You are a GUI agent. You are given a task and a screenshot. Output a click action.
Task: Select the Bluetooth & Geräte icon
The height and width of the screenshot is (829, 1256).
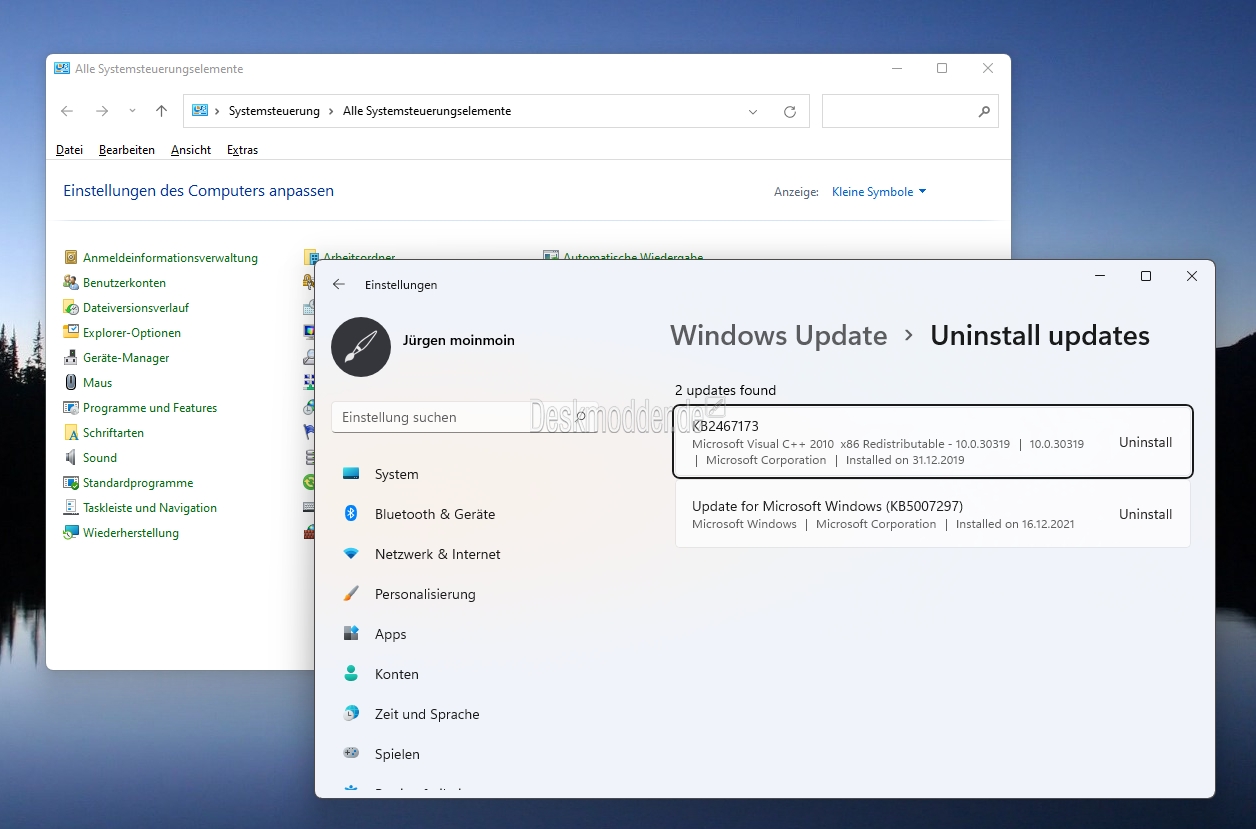(x=351, y=514)
